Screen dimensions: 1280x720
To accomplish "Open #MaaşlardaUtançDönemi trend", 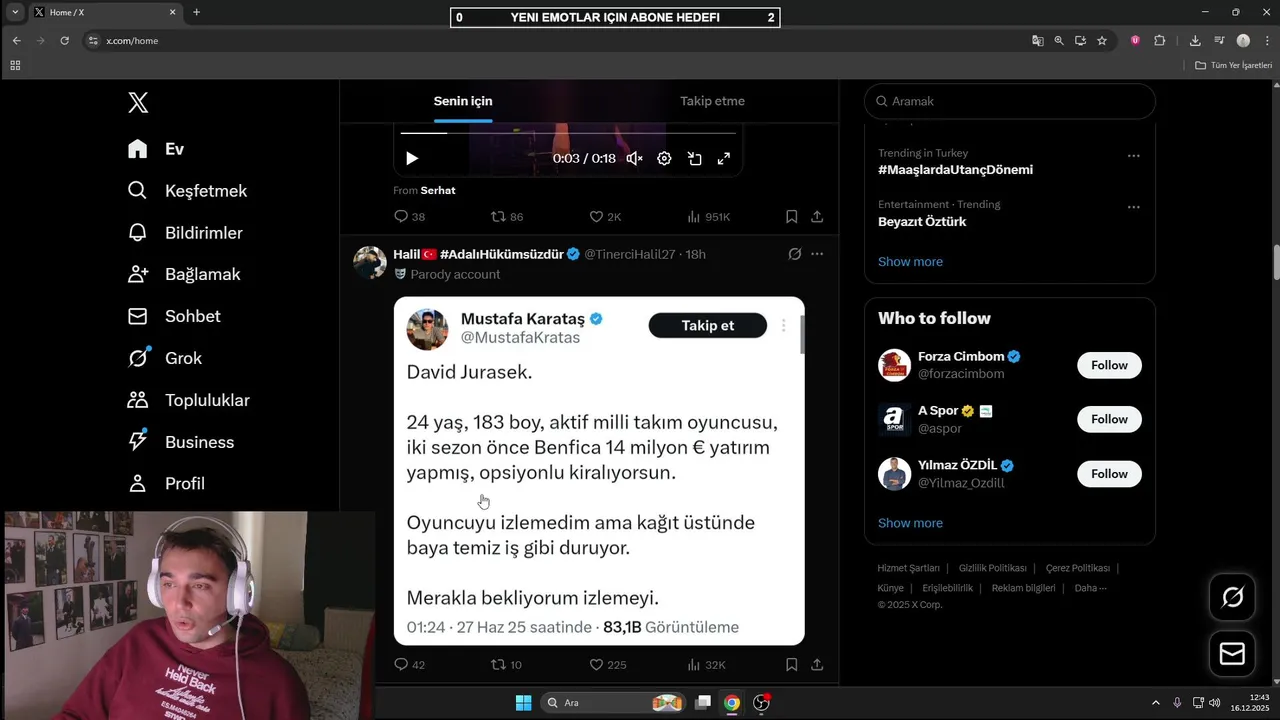I will point(955,170).
